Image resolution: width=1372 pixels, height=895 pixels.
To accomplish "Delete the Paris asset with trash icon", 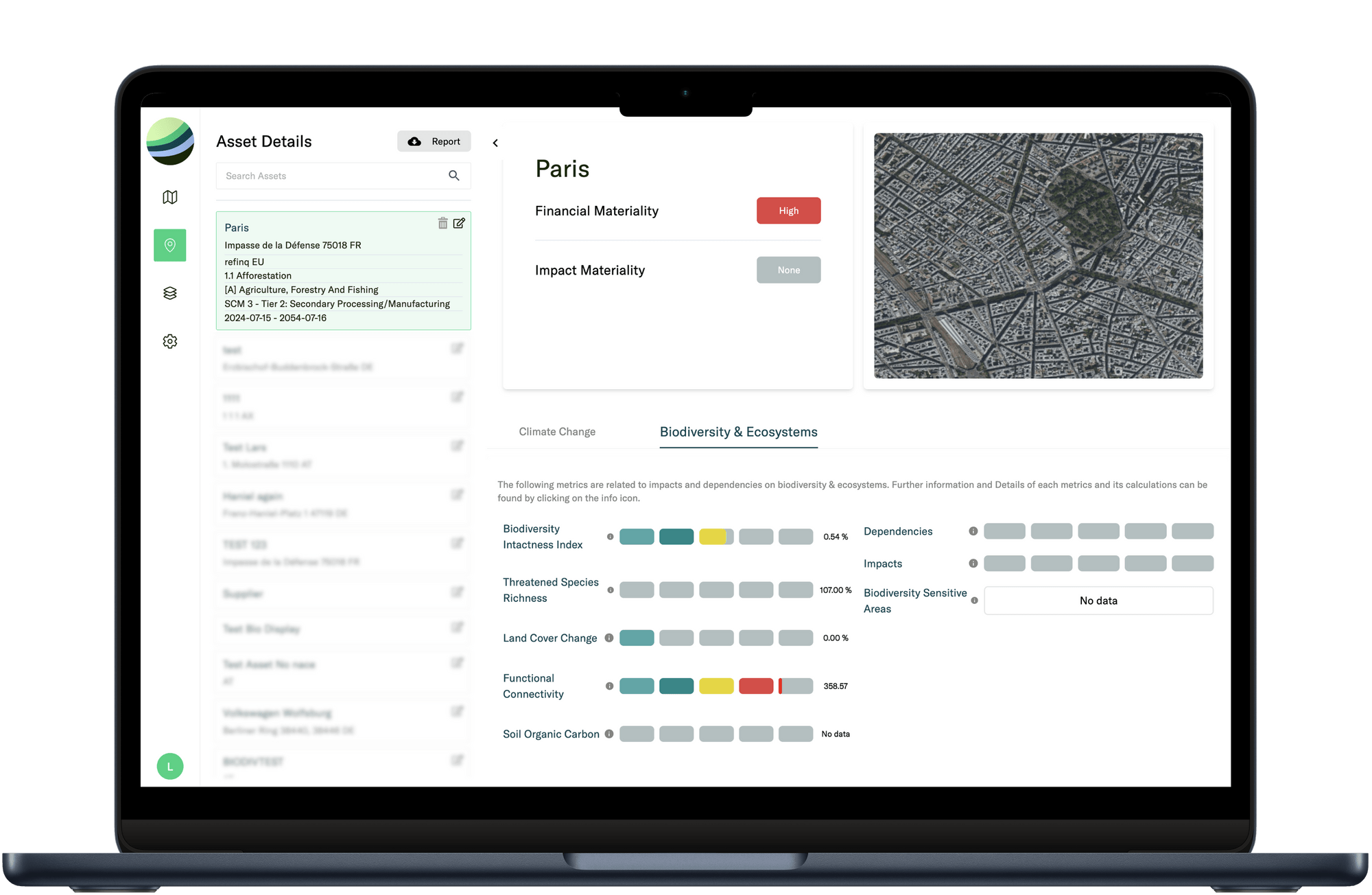I will (442, 223).
